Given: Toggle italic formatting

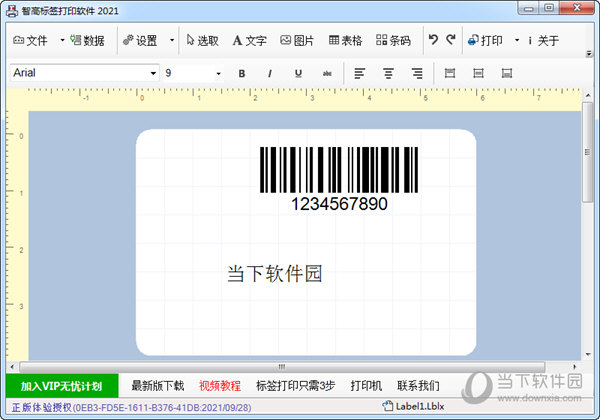Looking at the screenshot, I should [x=270, y=73].
